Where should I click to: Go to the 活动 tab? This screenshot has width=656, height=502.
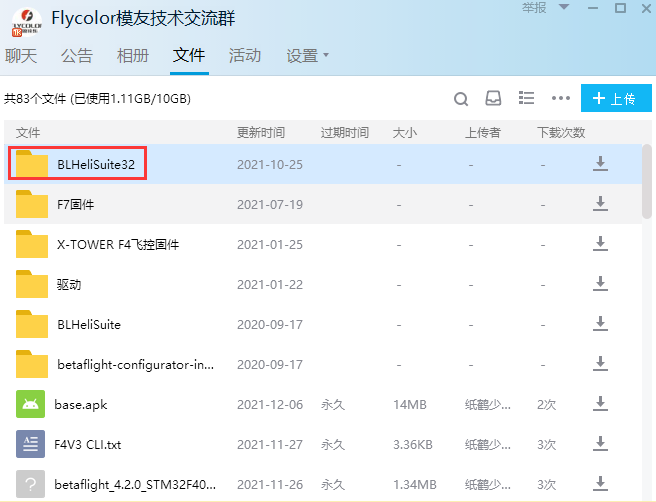tap(245, 56)
